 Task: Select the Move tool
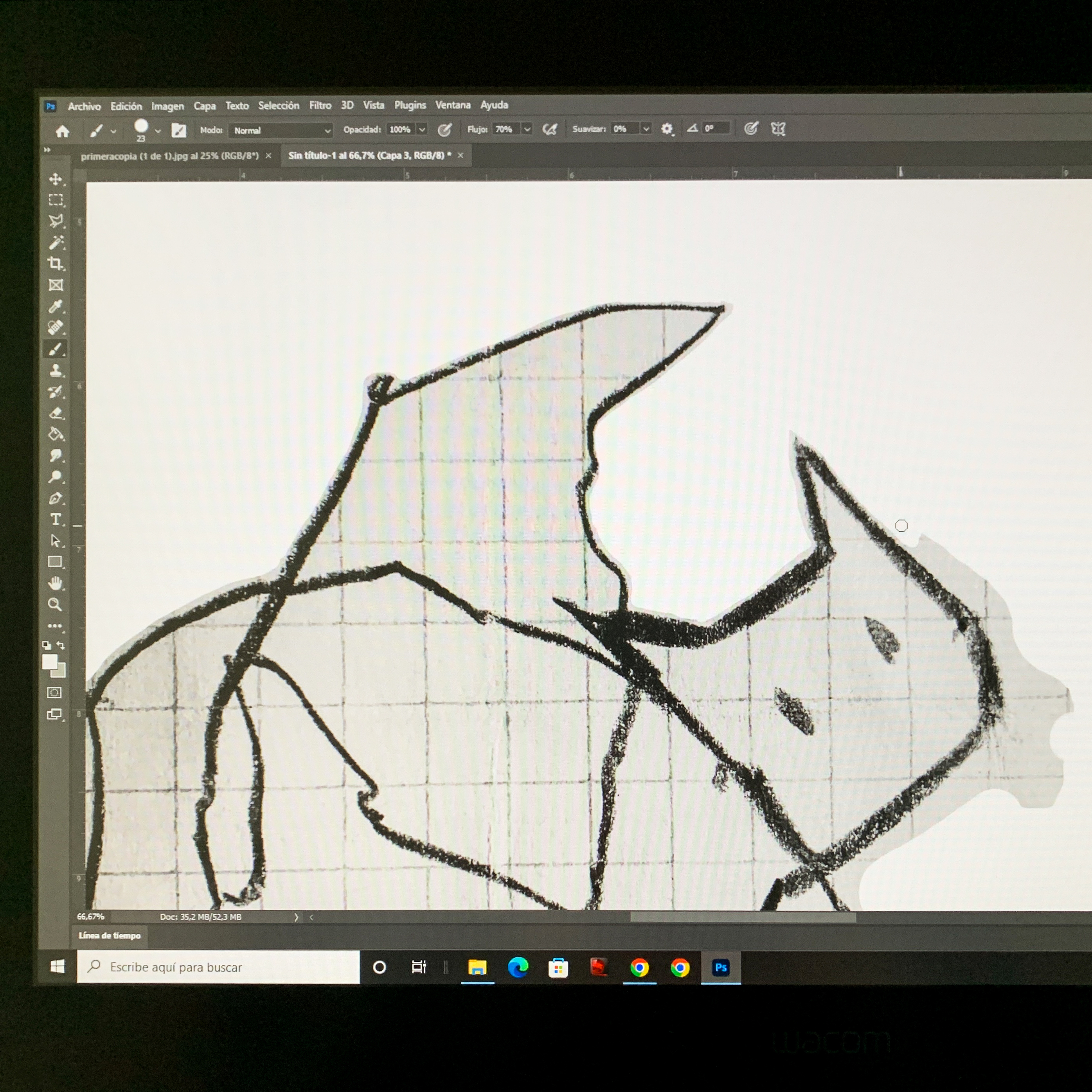click(x=56, y=180)
